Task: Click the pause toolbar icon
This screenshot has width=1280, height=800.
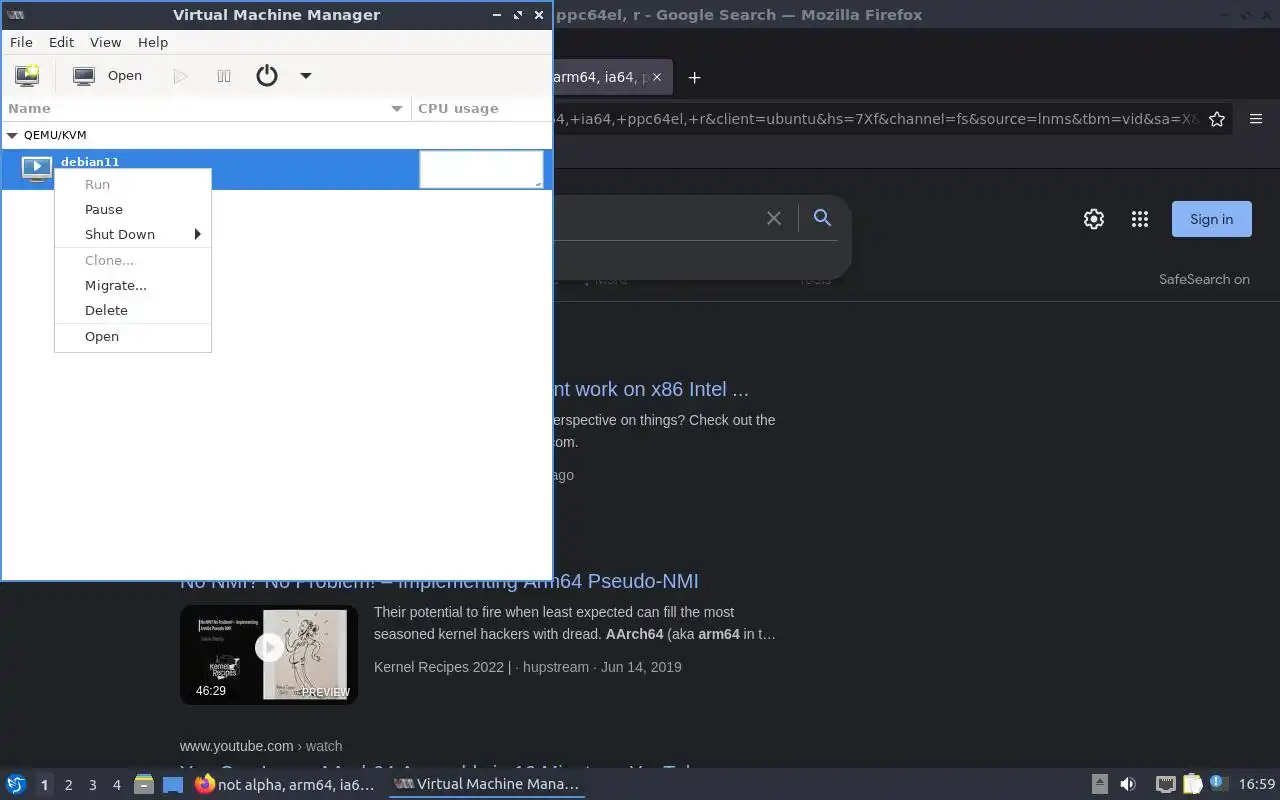Action: click(x=224, y=75)
